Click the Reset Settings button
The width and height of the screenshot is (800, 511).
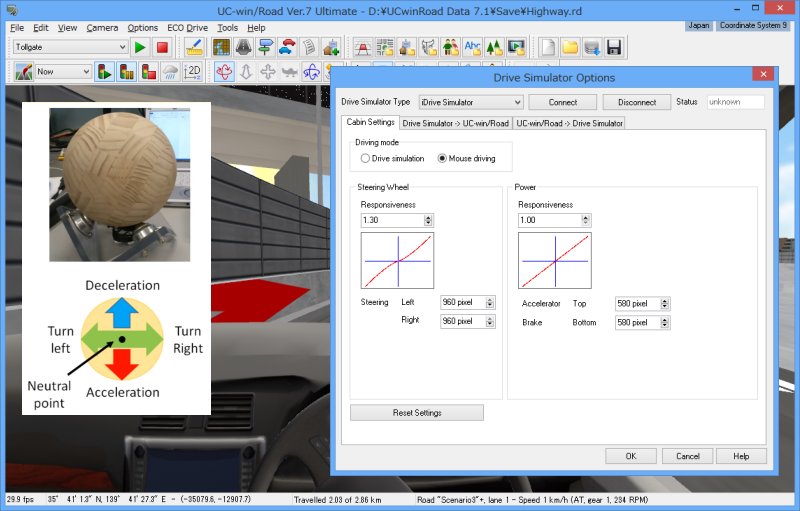(x=417, y=413)
